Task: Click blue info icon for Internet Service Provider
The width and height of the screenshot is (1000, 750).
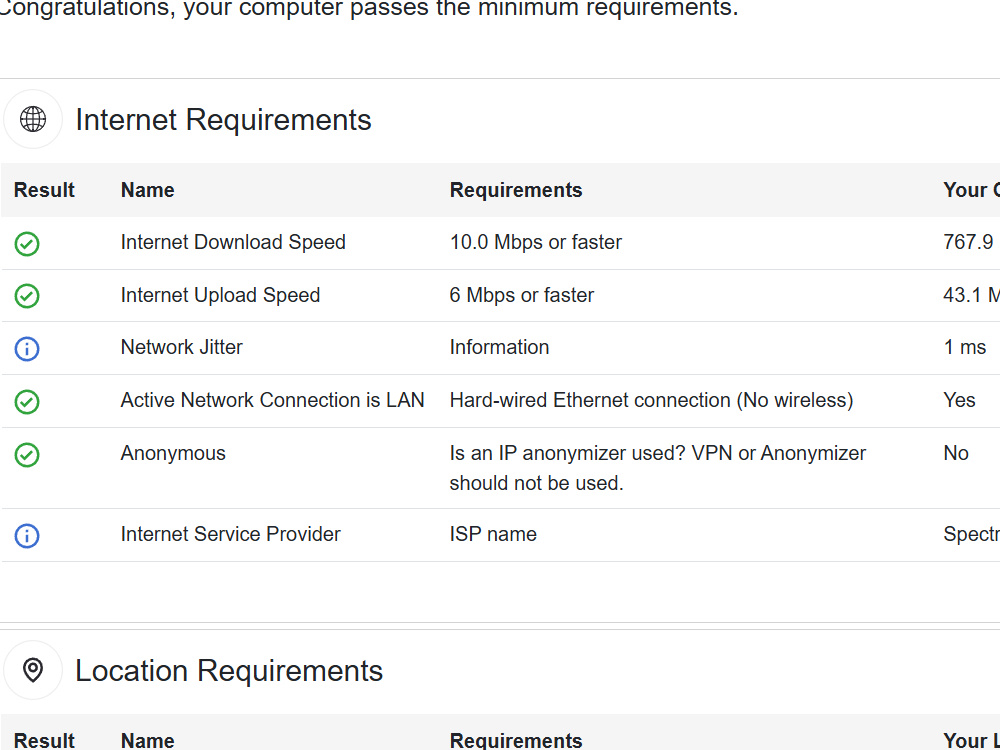Action: 27,536
